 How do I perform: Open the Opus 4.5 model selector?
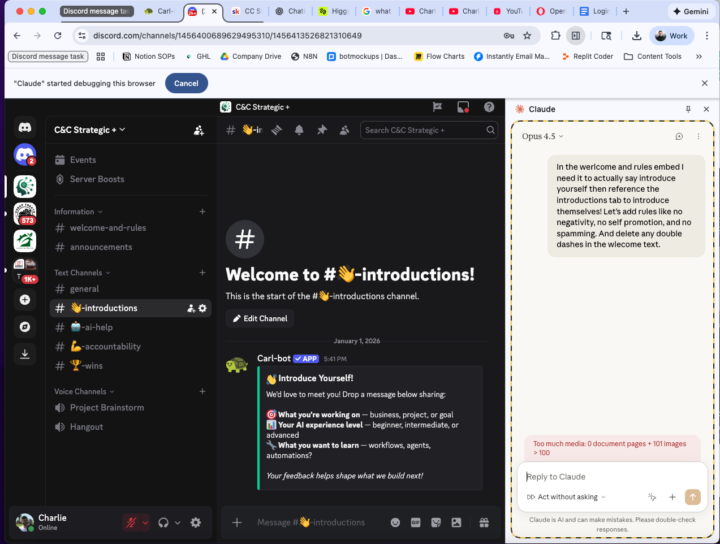(543, 136)
